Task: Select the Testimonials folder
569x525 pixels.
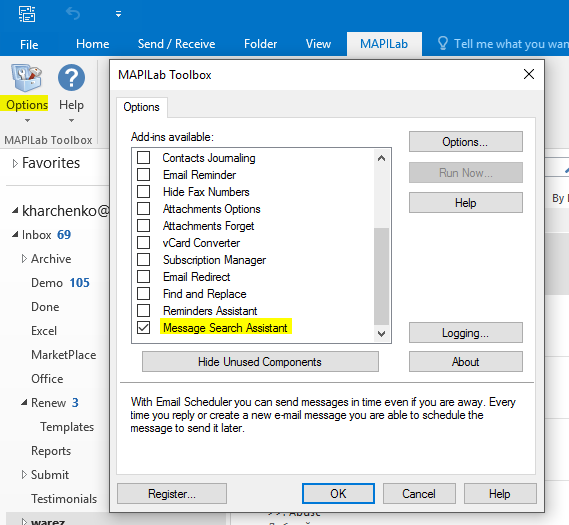Action: click(64, 499)
